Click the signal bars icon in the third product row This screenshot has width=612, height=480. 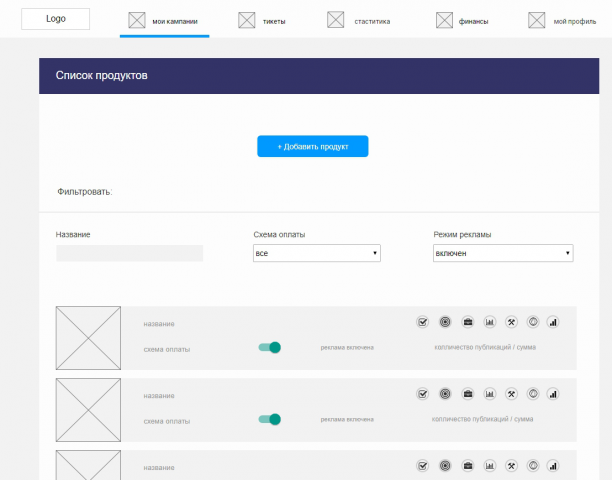(553, 466)
